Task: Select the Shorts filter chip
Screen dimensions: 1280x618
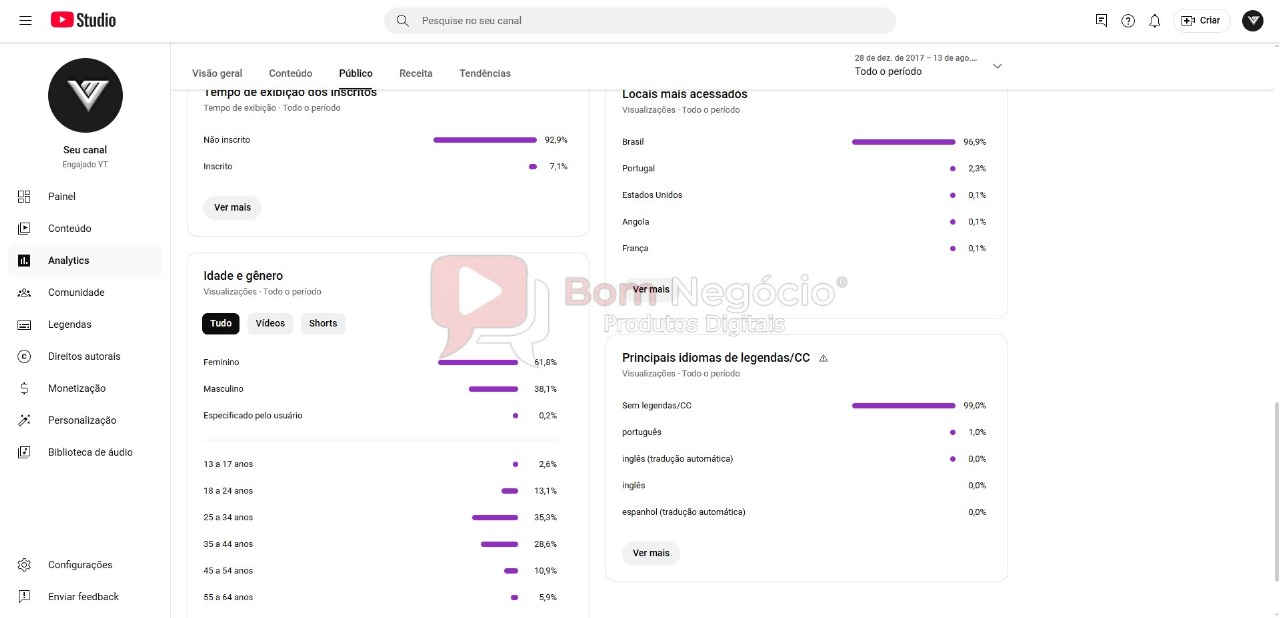Action: tap(323, 323)
